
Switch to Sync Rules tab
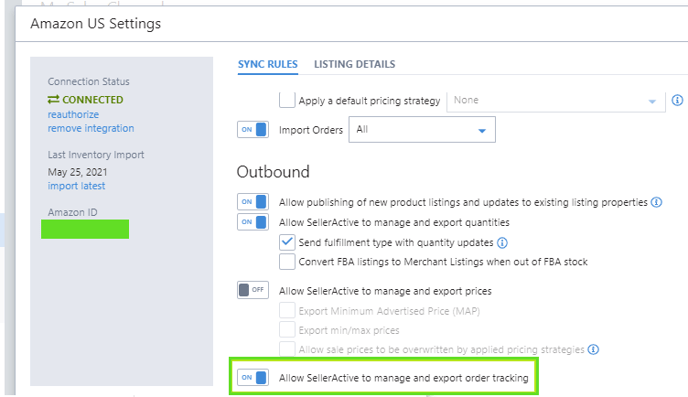pos(268,64)
